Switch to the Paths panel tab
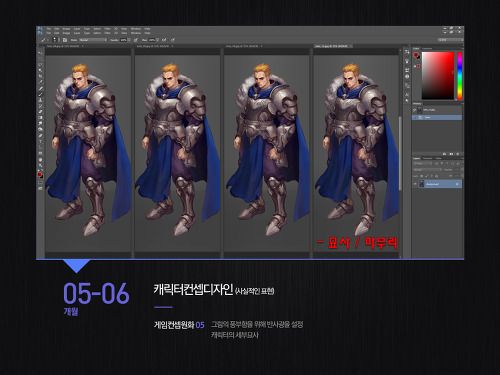500x375 pixels. (x=438, y=158)
